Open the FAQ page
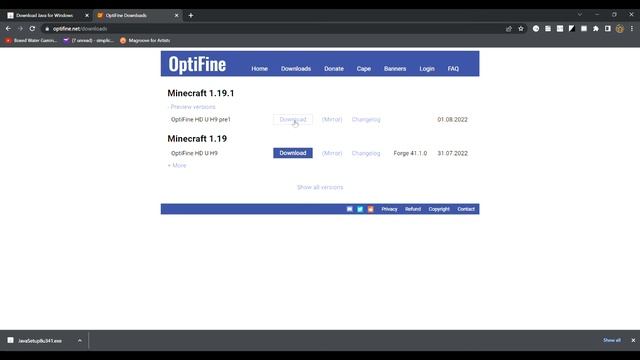 (x=453, y=69)
